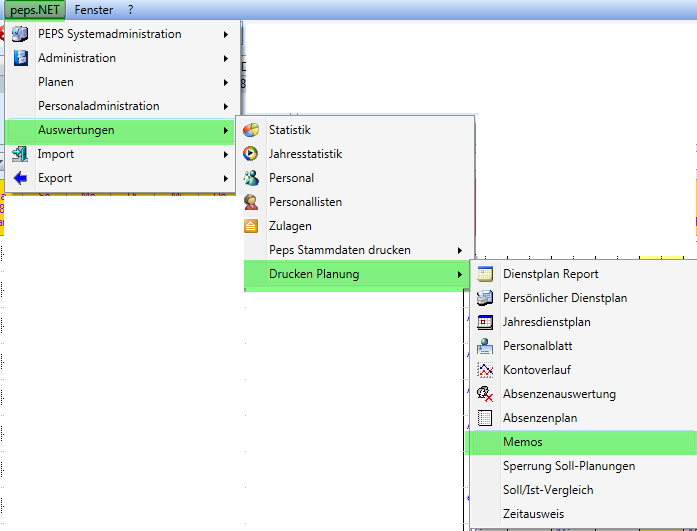Click the Personal people group icon
This screenshot has width=697, height=531.
click(x=251, y=178)
